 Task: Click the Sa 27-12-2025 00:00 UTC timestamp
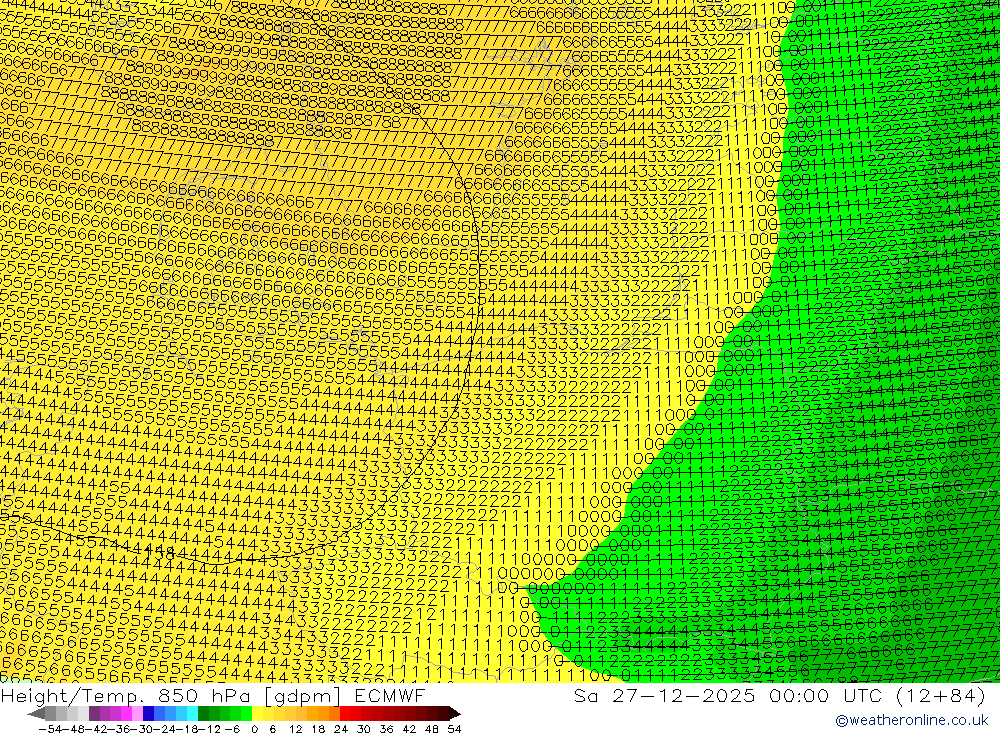(779, 695)
